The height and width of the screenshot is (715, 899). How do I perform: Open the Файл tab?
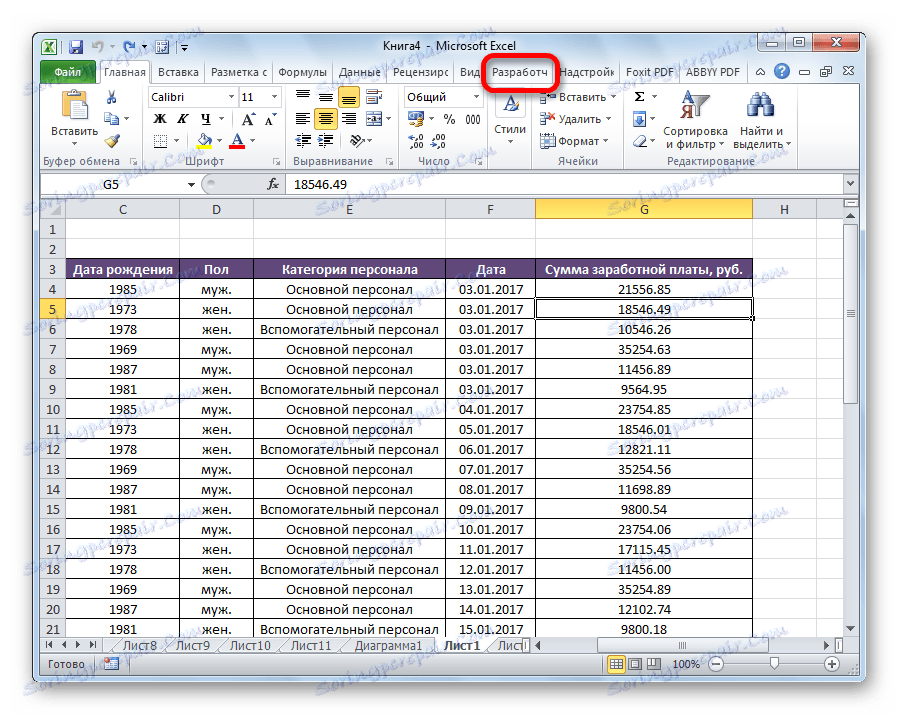pyautogui.click(x=68, y=72)
